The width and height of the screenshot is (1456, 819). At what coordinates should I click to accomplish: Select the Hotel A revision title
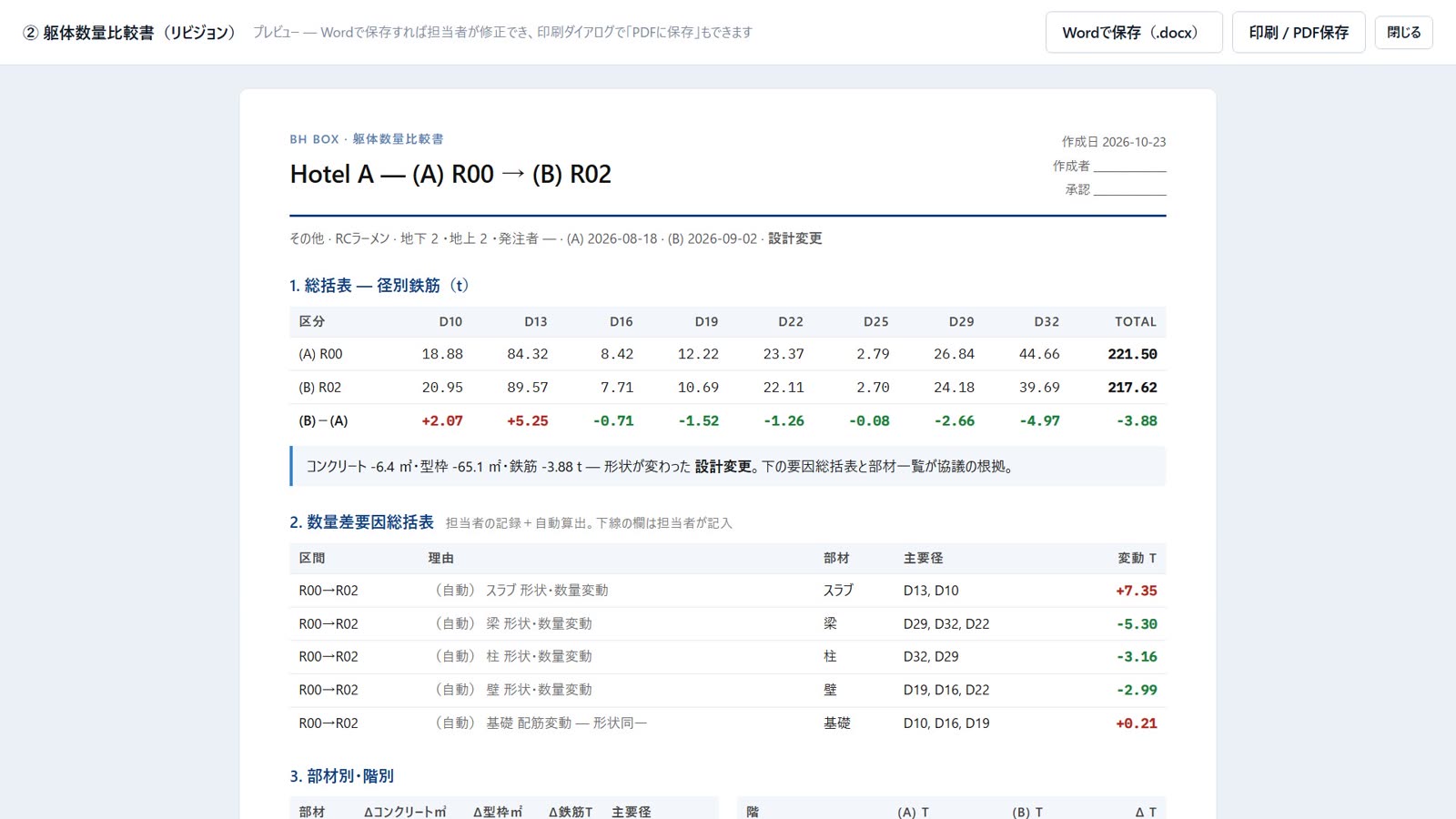point(450,174)
